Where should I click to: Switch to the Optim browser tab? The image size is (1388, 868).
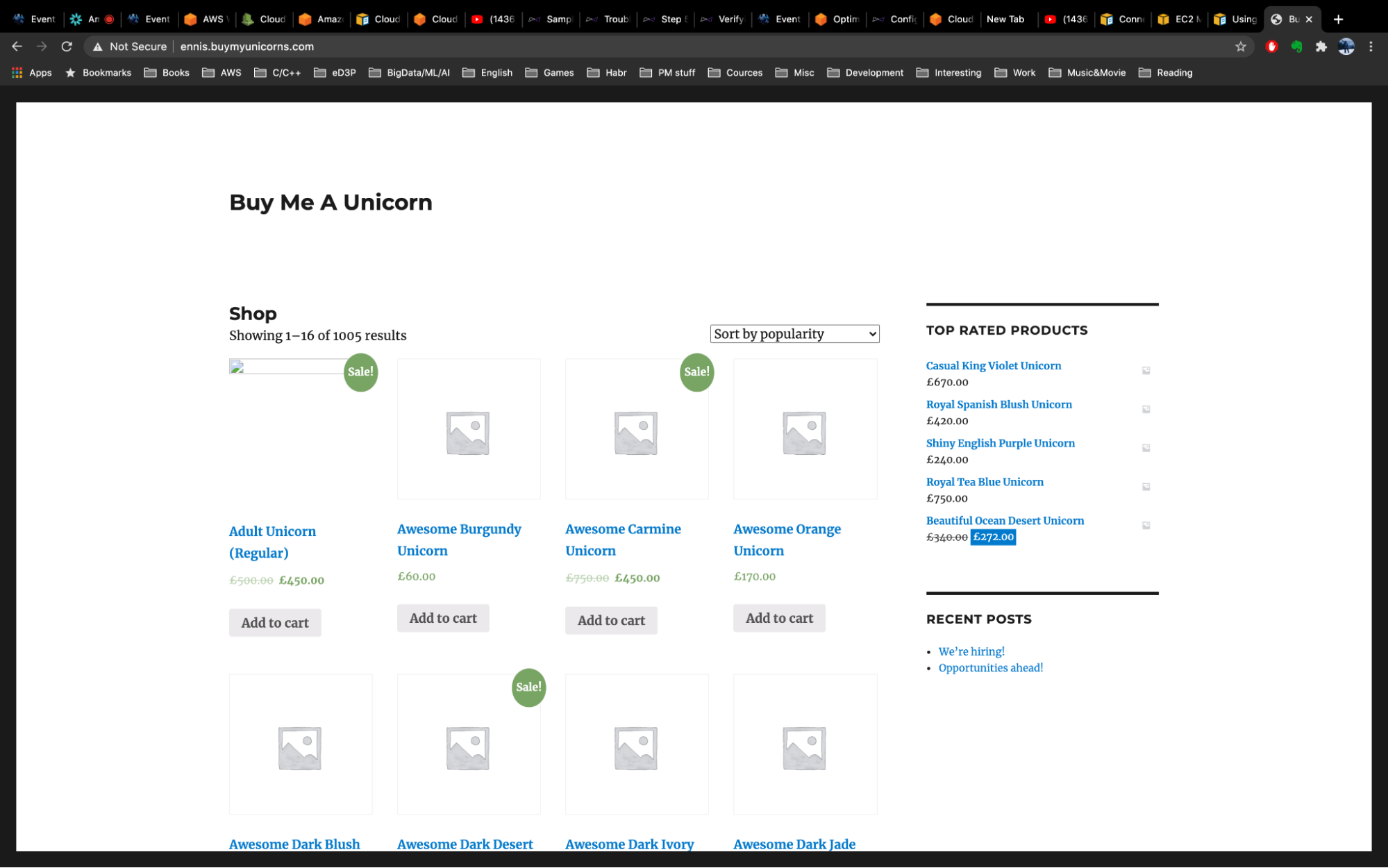(837, 19)
